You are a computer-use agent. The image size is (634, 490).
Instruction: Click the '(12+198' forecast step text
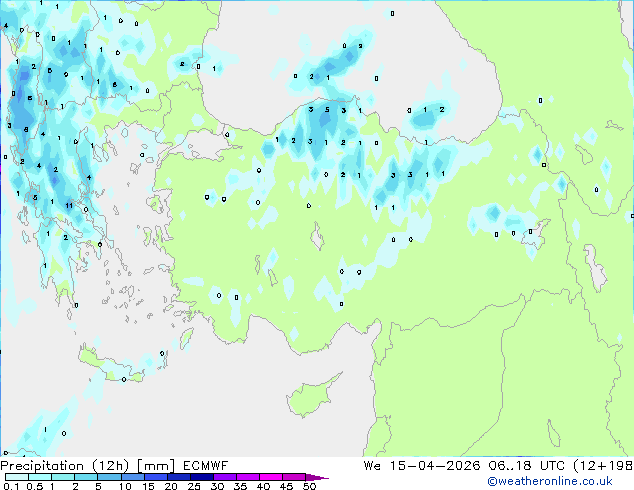(603, 466)
